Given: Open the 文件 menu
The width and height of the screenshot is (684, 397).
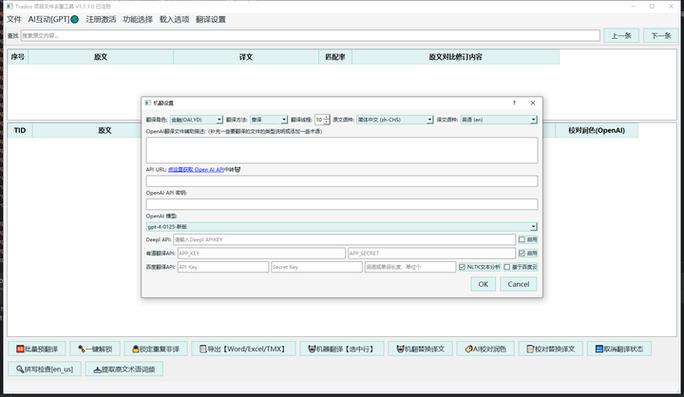Looking at the screenshot, I should 14,19.
